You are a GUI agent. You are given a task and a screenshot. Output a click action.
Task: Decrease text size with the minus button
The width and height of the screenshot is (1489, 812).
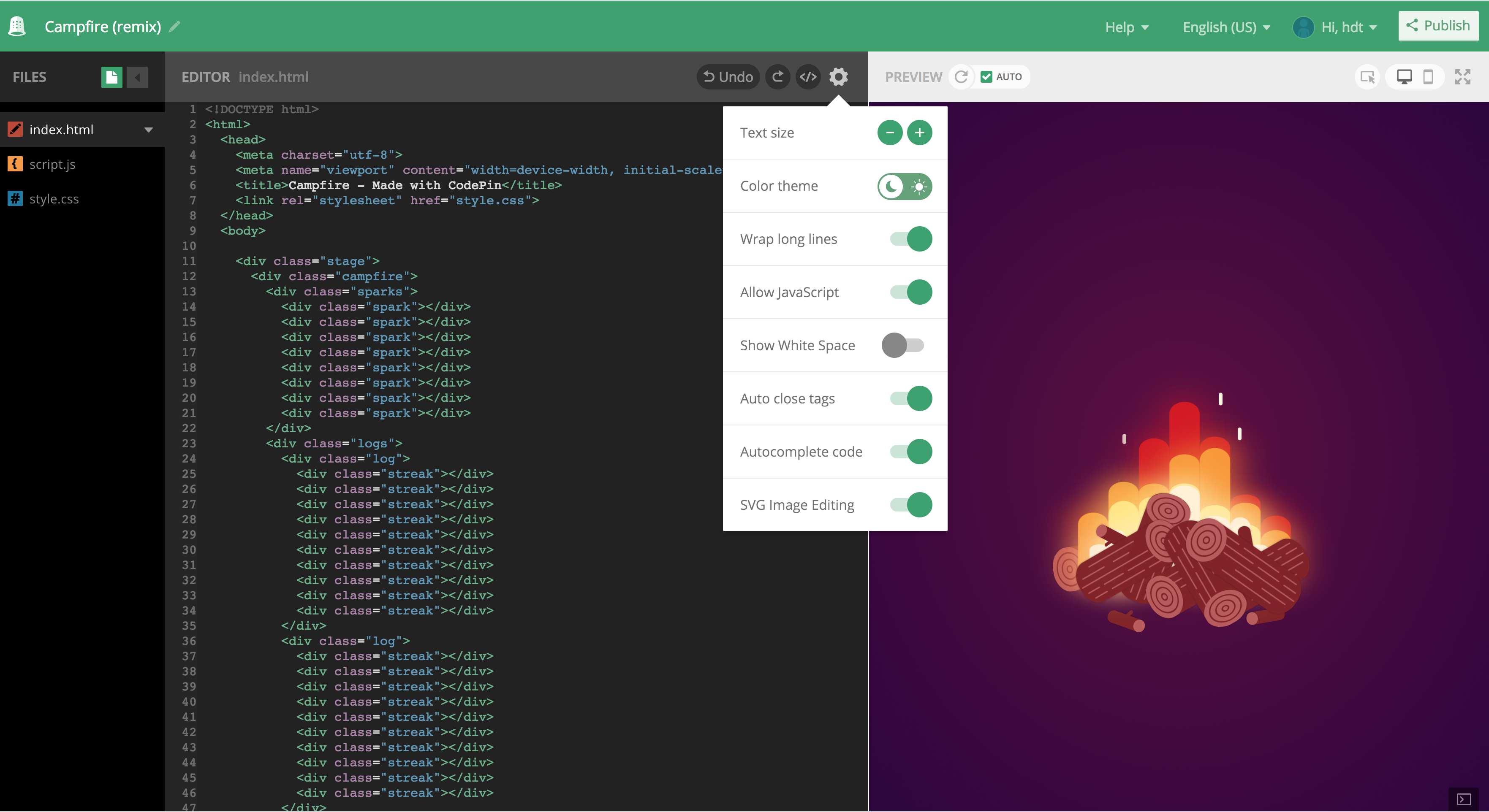click(x=890, y=132)
